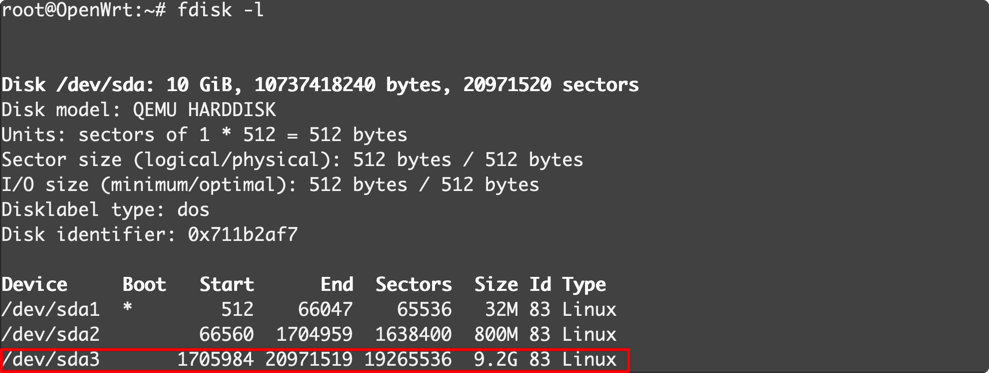Click the Disklabel type dos text

pos(105,210)
